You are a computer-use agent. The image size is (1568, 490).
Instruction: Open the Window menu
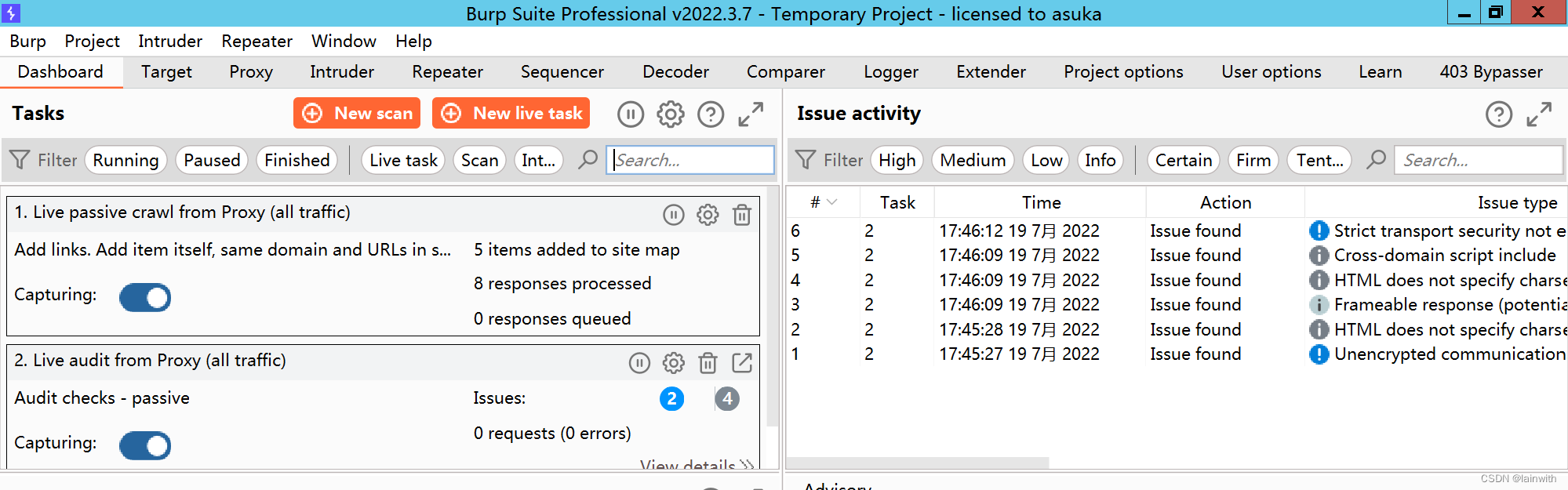point(344,41)
